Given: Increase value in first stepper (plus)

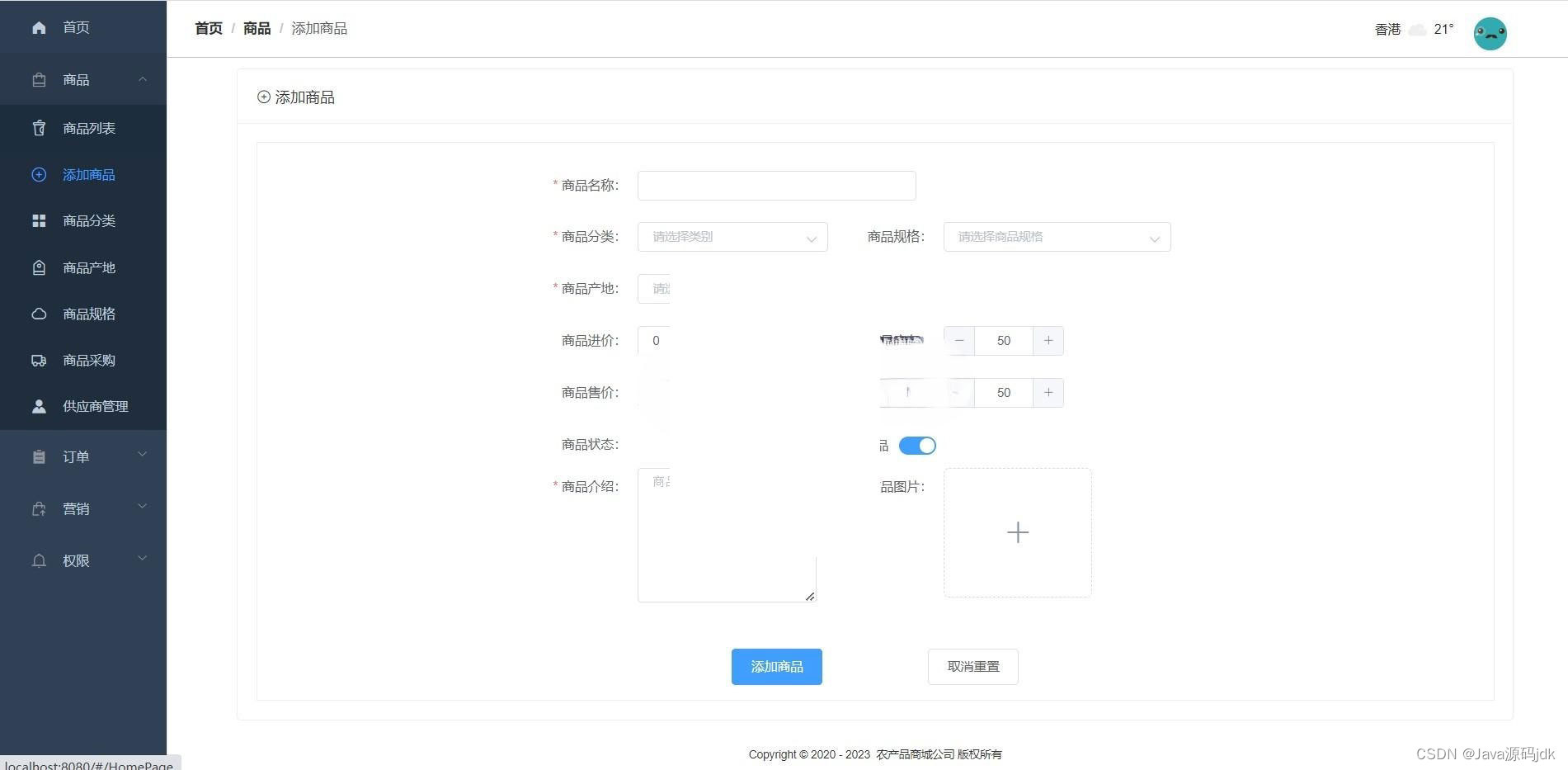Looking at the screenshot, I should click(1048, 341).
